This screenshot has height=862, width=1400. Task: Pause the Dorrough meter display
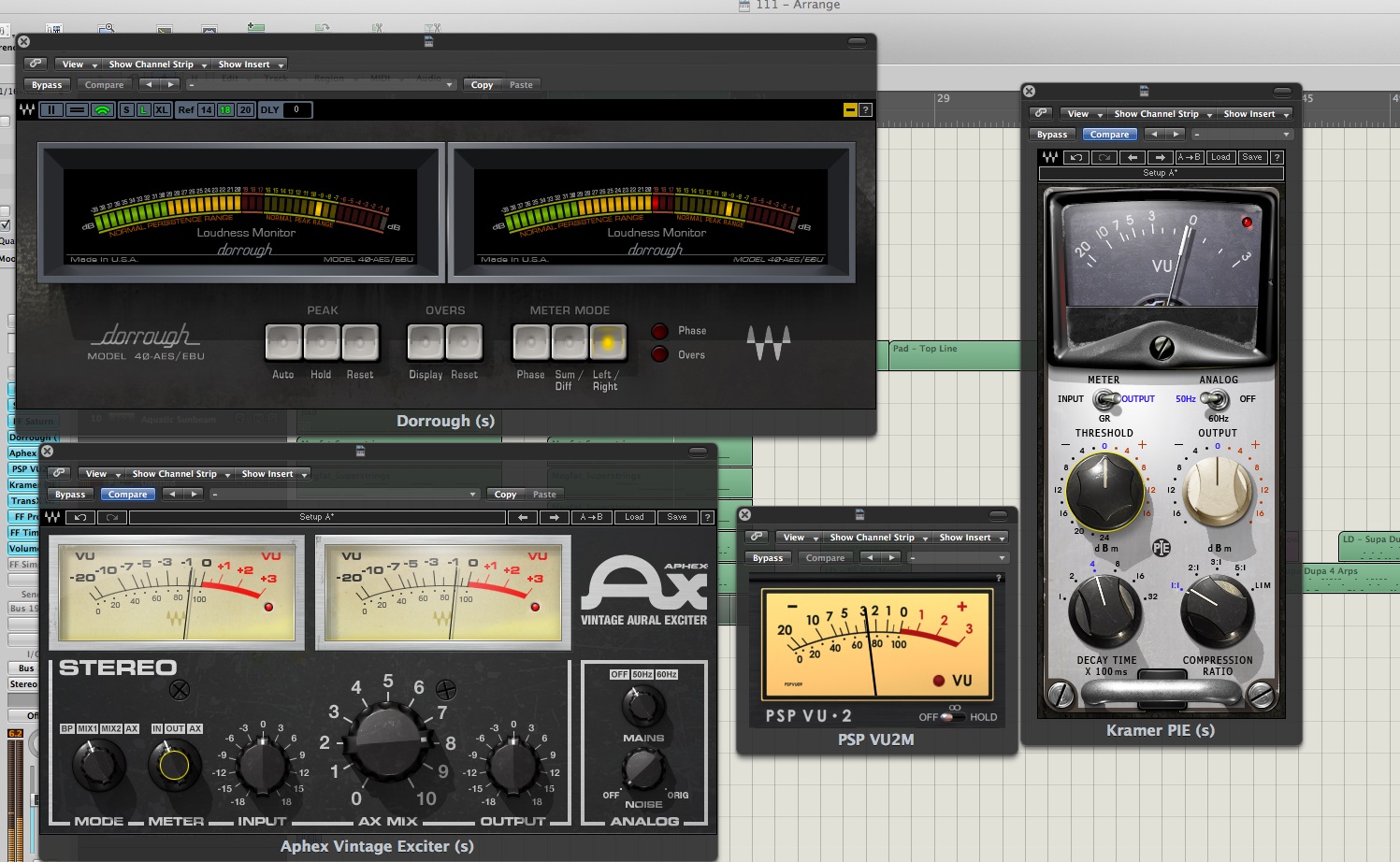51,110
